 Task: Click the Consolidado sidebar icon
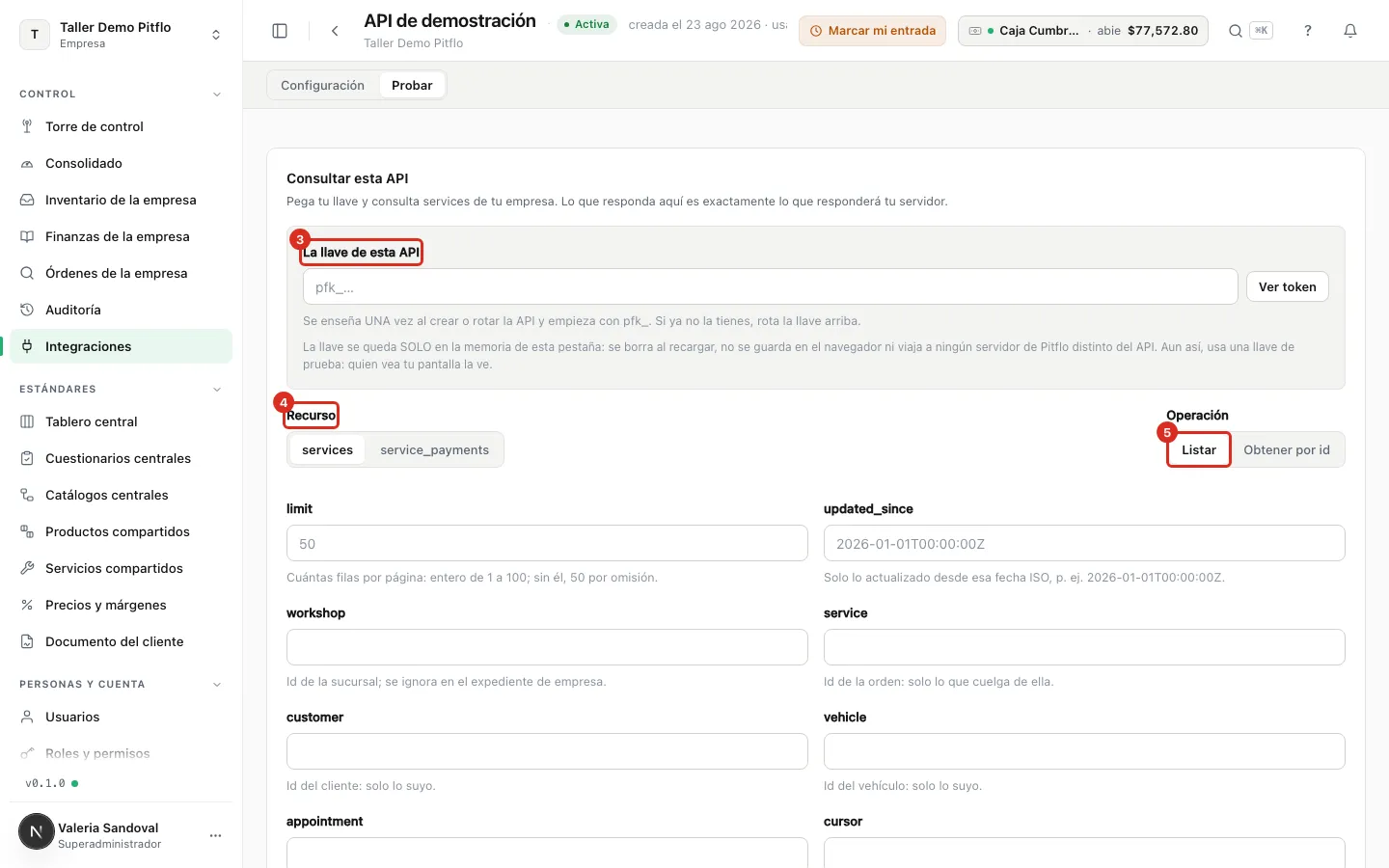27,163
